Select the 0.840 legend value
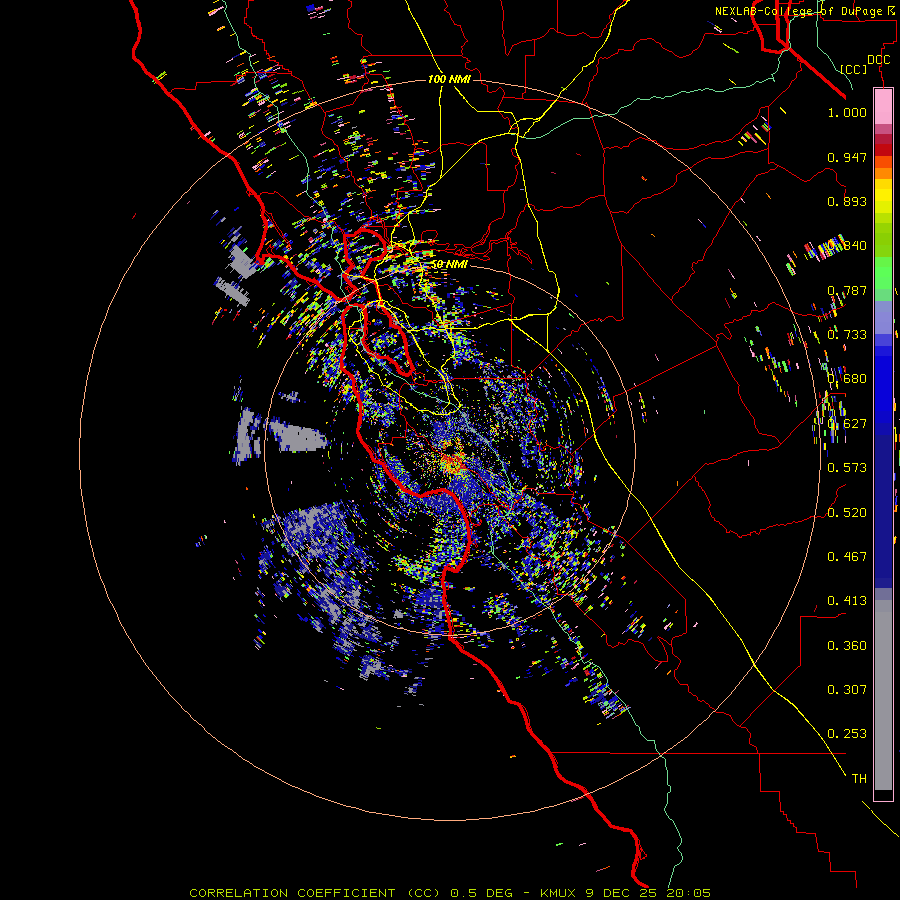The width and height of the screenshot is (900, 900). tap(847, 246)
